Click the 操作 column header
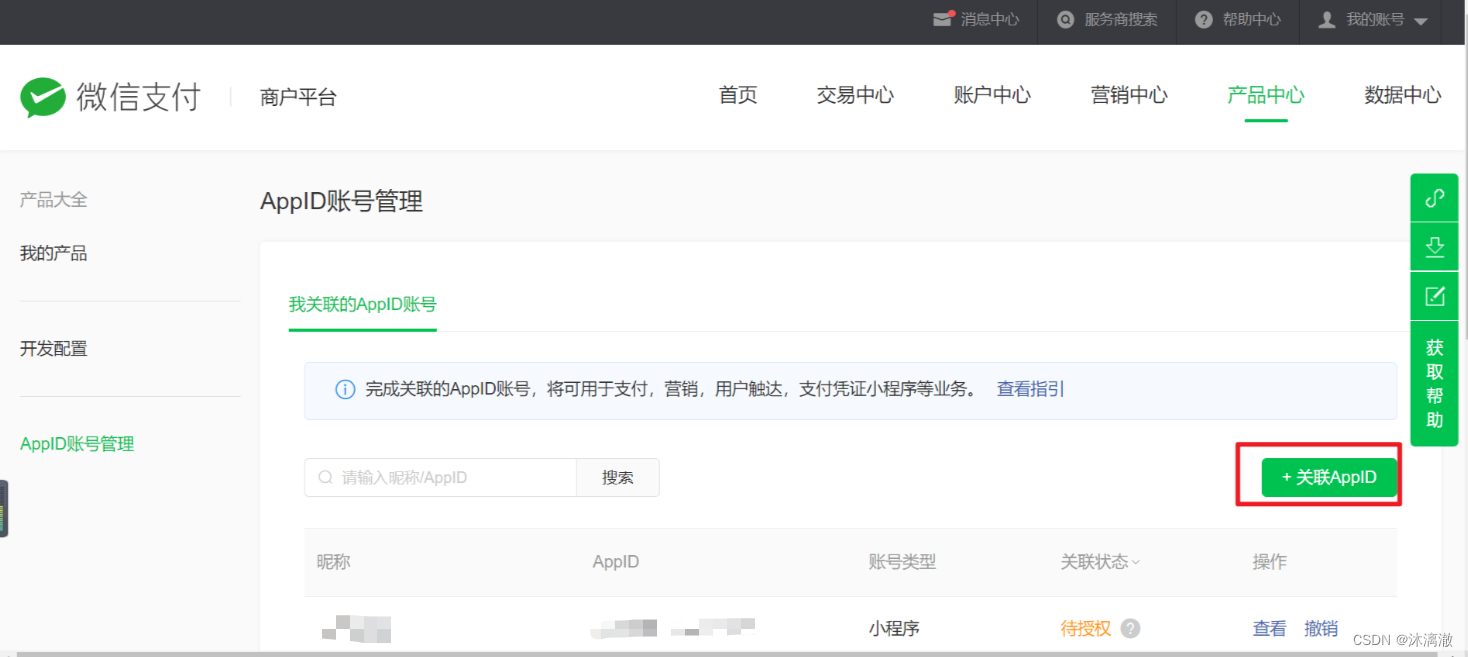The width and height of the screenshot is (1468, 657). (x=1270, y=562)
